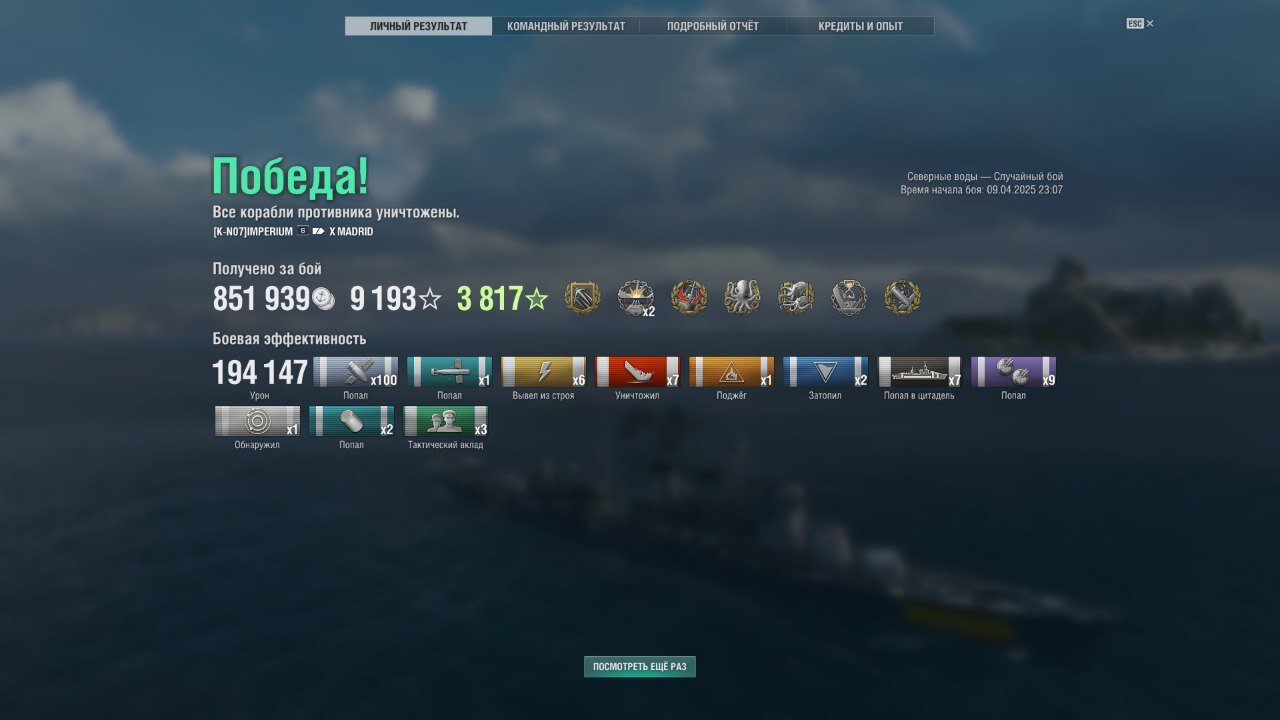
Task: Click the green free XP star
Action: (x=537, y=298)
